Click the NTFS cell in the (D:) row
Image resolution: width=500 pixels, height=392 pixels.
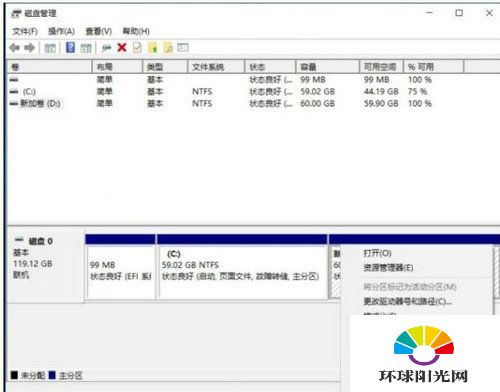[202, 104]
